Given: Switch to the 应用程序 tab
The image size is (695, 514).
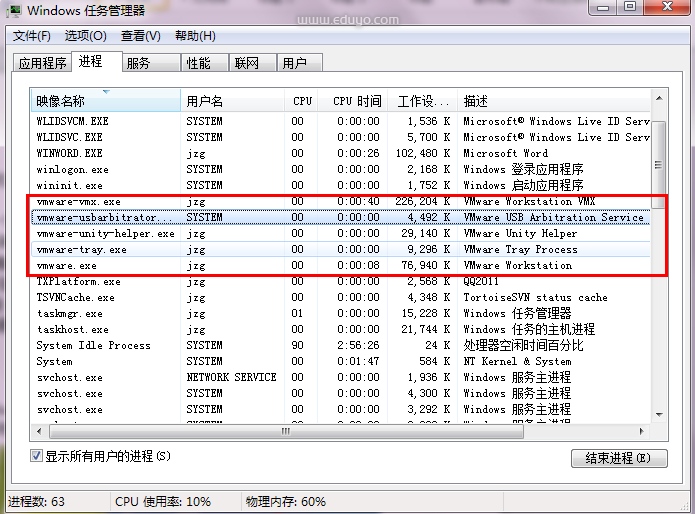Looking at the screenshot, I should [42, 63].
